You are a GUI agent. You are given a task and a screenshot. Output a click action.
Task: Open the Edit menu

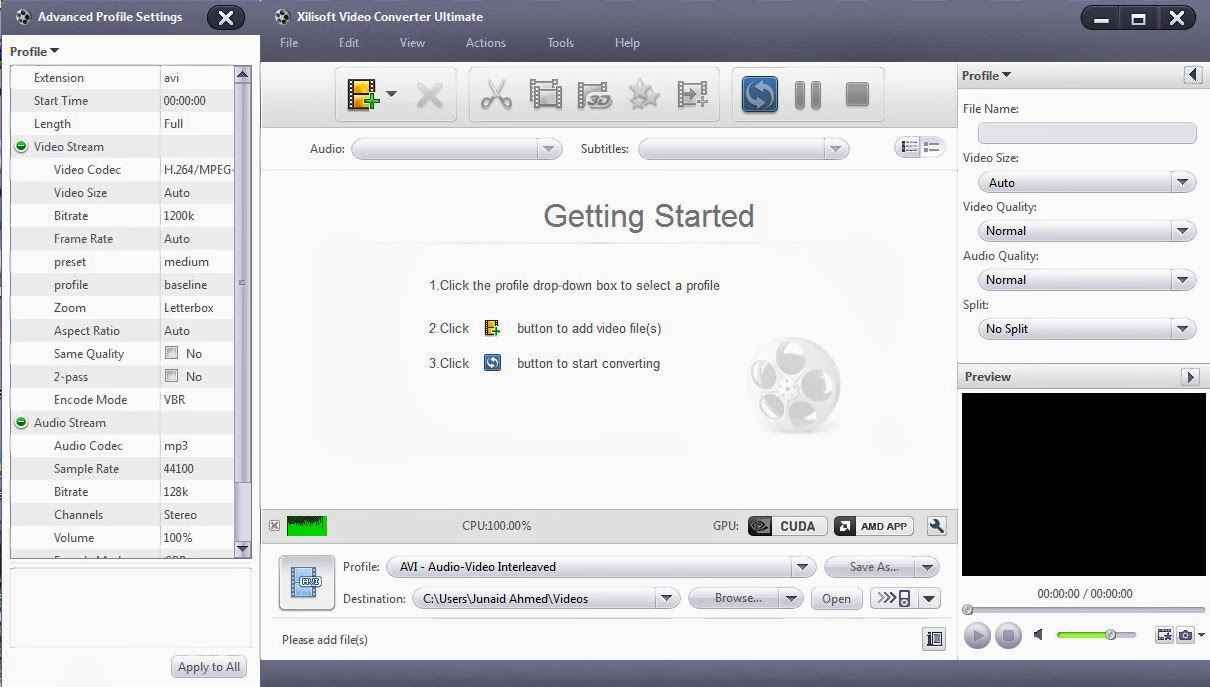click(x=348, y=43)
